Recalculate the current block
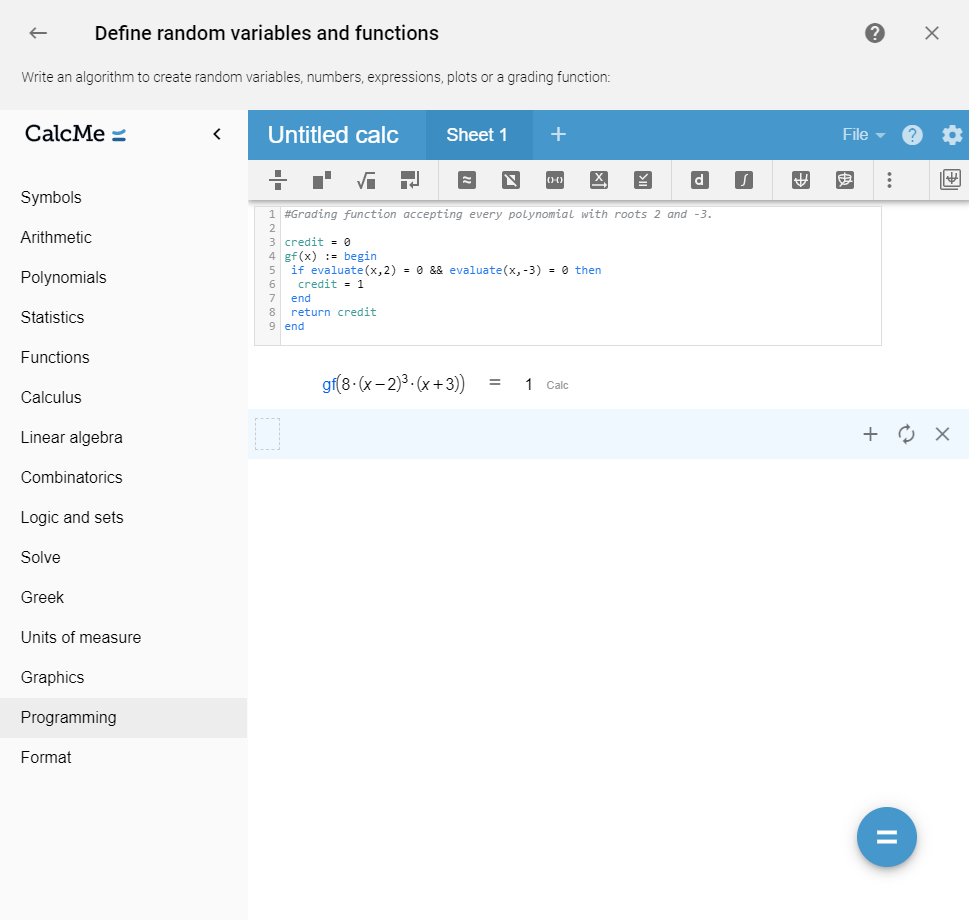Screen dimensions: 969x920 [906, 434]
